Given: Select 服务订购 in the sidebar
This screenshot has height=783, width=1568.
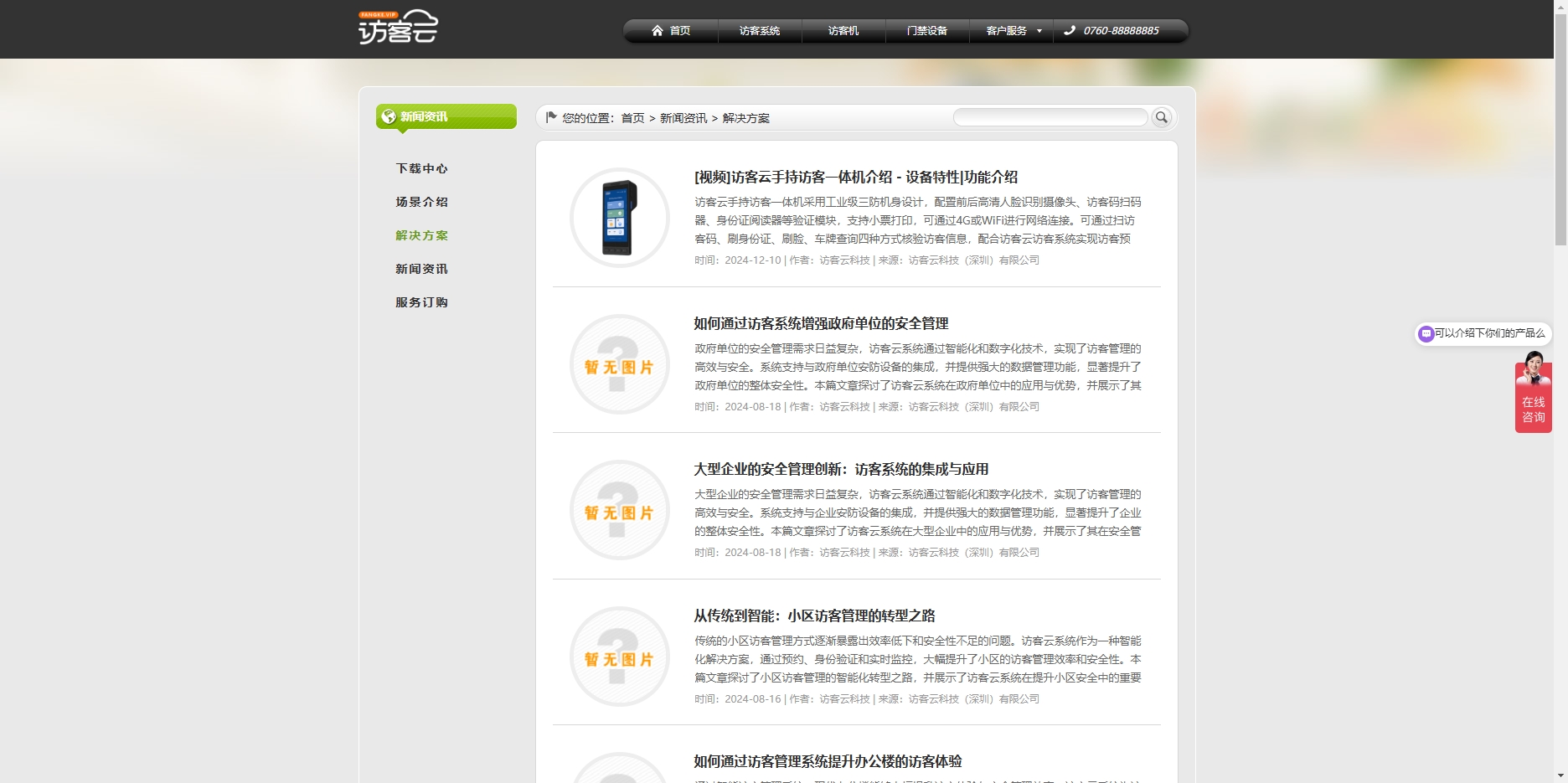Looking at the screenshot, I should pyautogui.click(x=422, y=302).
